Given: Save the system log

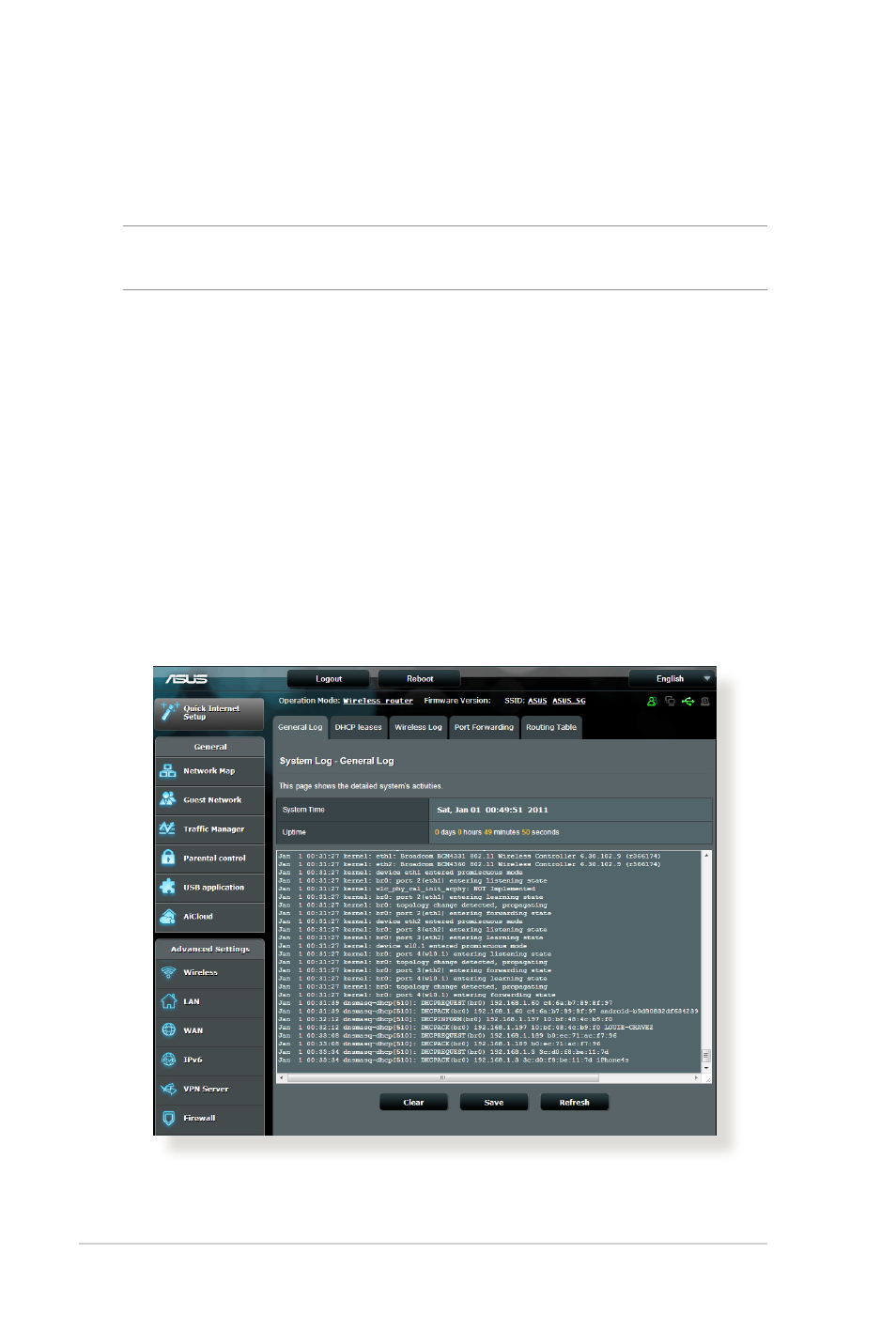Looking at the screenshot, I should pos(494,1103).
